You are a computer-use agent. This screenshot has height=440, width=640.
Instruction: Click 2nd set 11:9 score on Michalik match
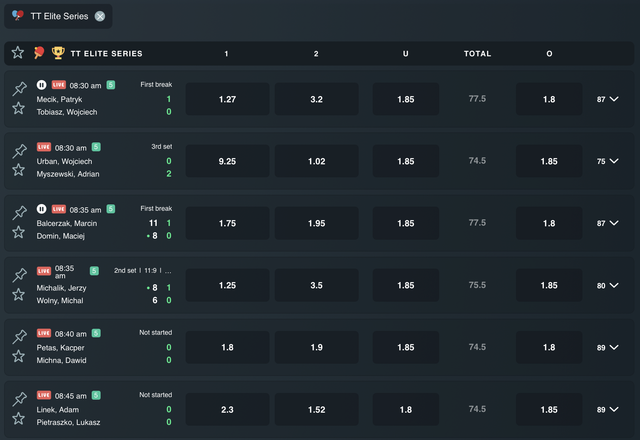[x=143, y=271]
